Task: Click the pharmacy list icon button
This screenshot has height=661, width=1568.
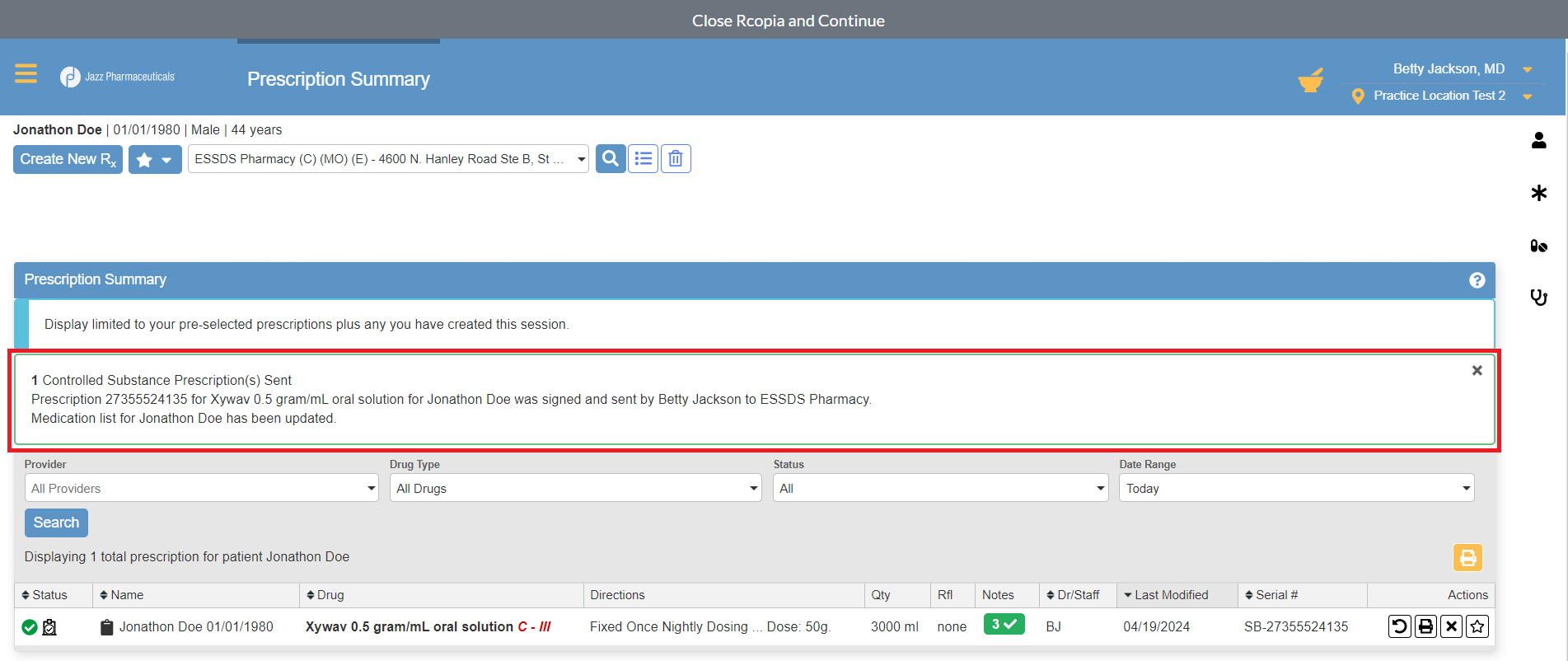Action: click(644, 158)
